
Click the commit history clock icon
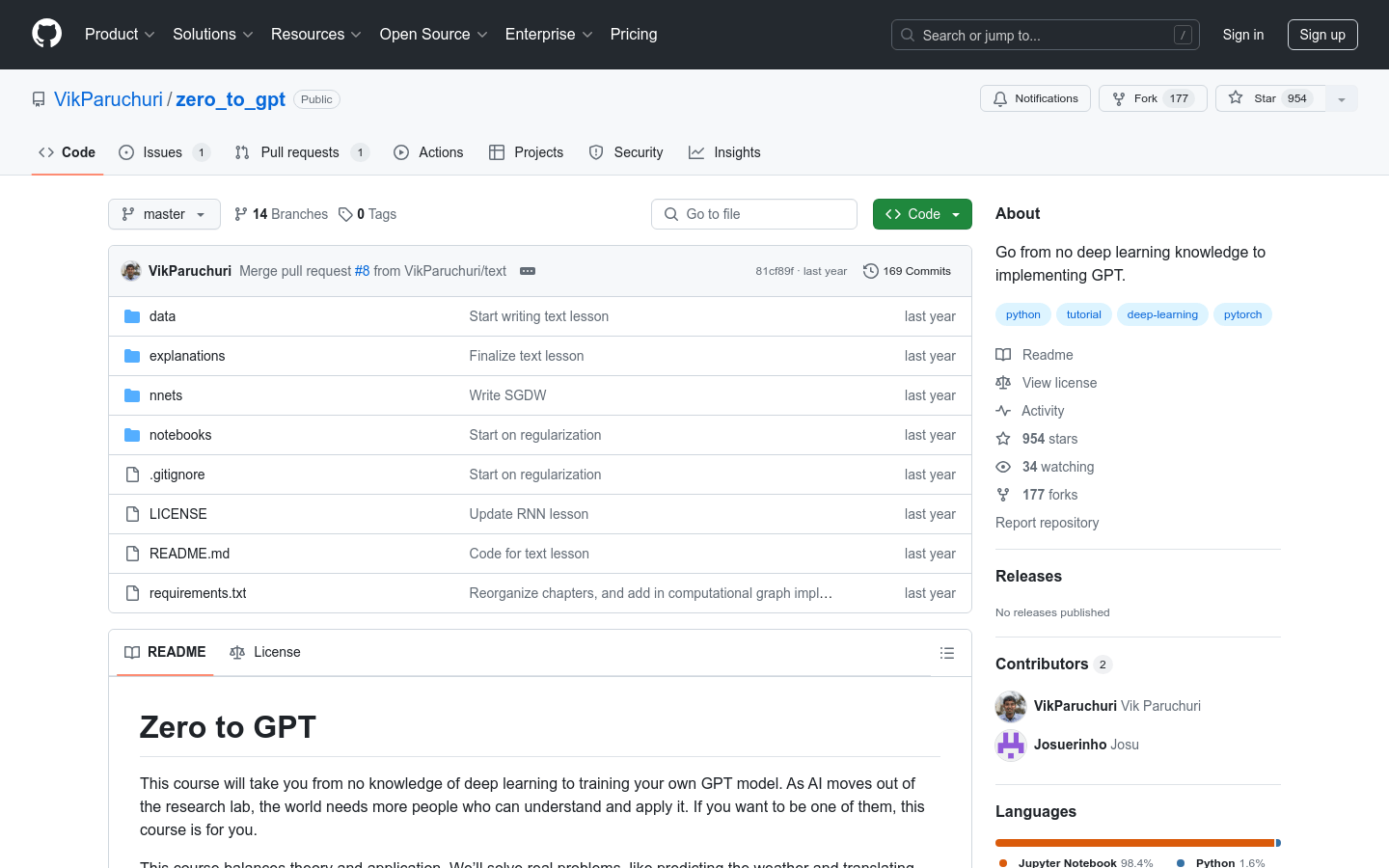(870, 271)
